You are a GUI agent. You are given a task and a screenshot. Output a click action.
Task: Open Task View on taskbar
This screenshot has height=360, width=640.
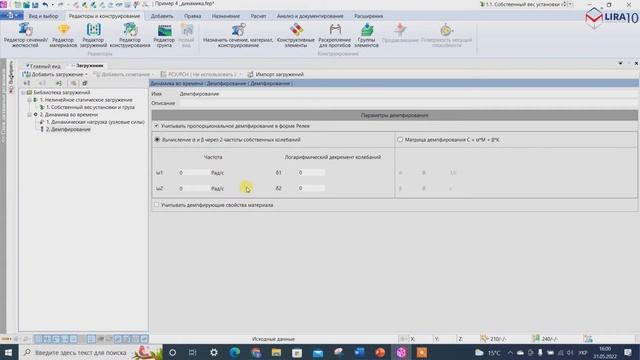tap(193, 352)
